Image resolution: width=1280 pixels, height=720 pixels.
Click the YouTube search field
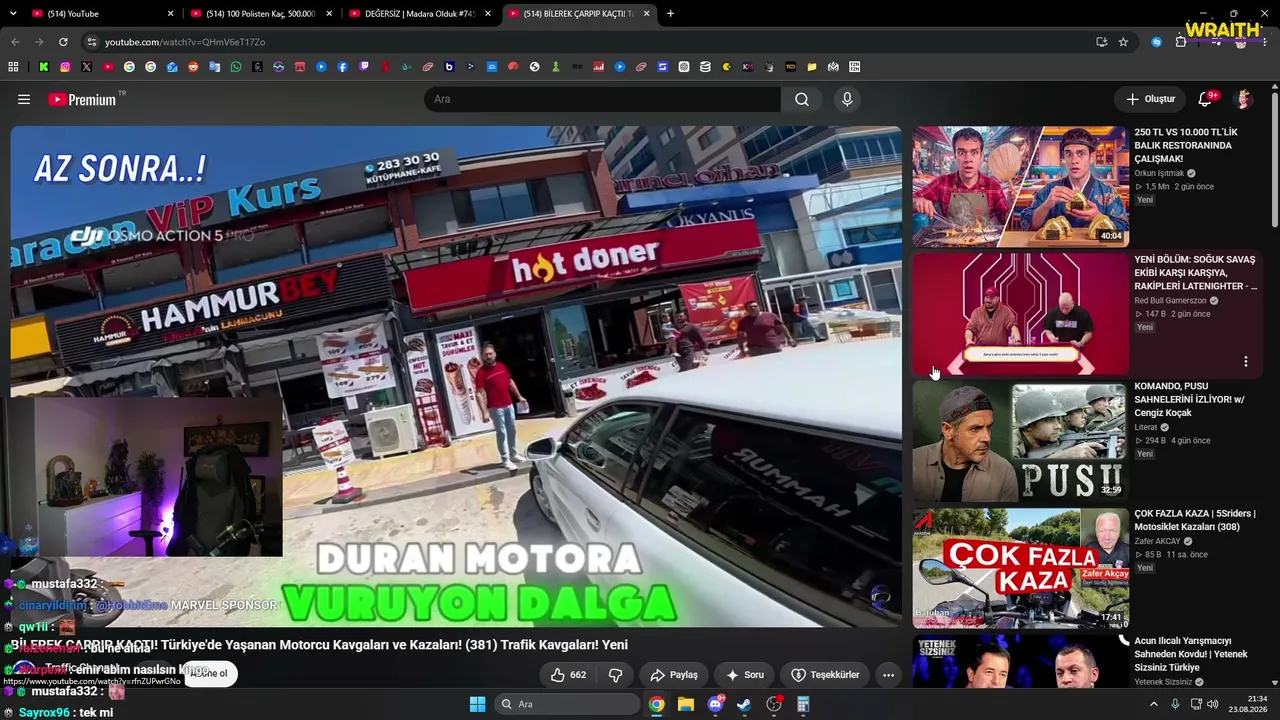pyautogui.click(x=603, y=99)
